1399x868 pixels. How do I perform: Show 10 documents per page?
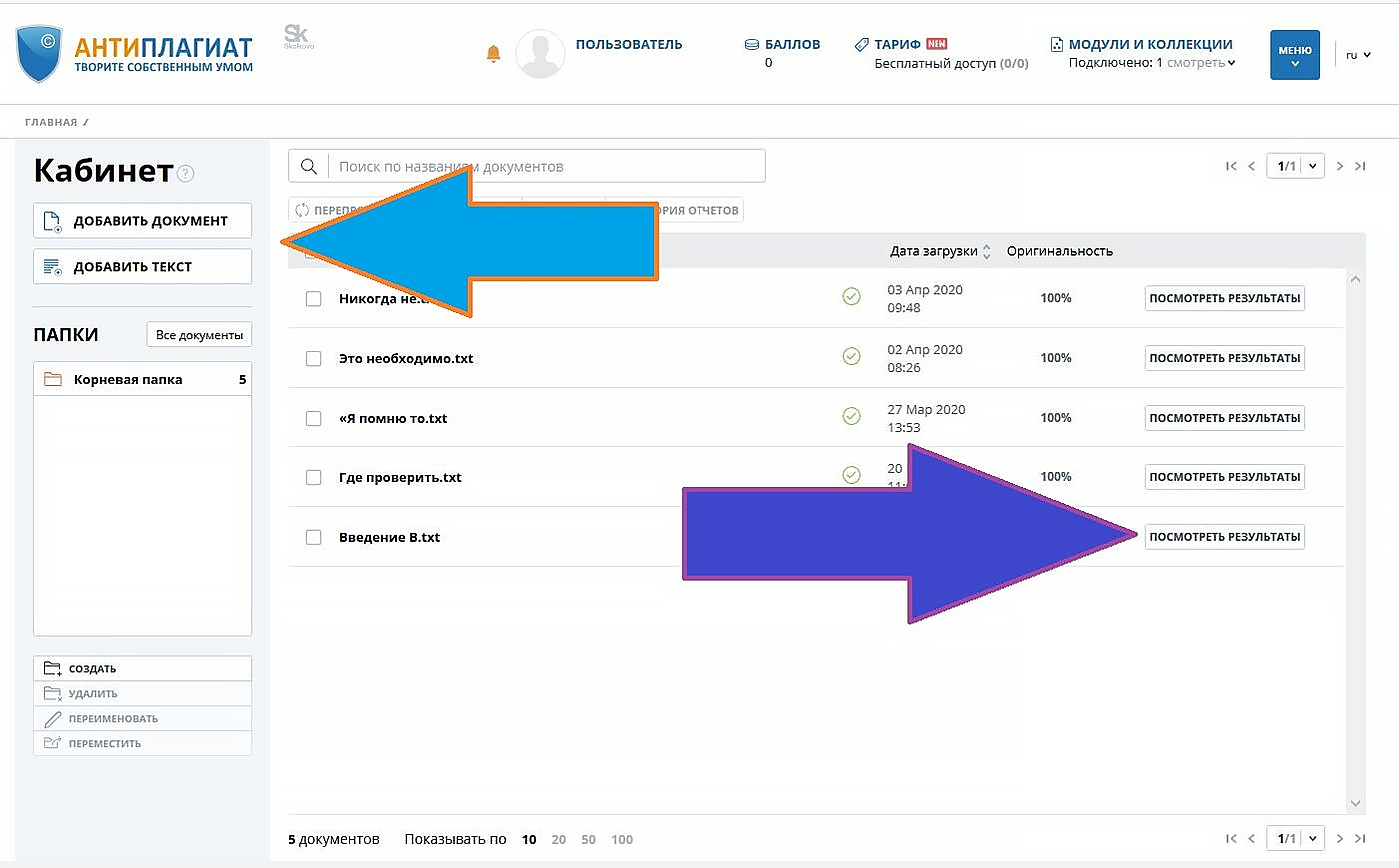coord(529,839)
